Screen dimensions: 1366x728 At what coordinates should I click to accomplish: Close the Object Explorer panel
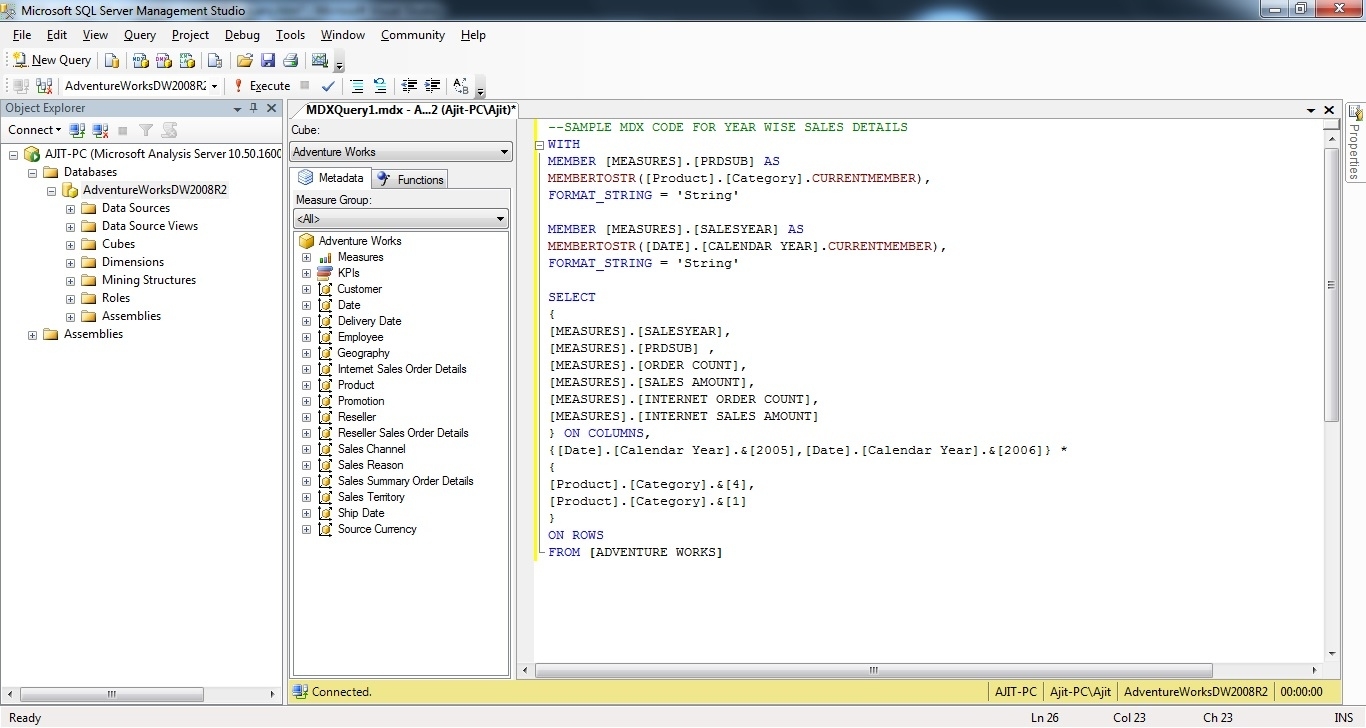click(x=271, y=108)
